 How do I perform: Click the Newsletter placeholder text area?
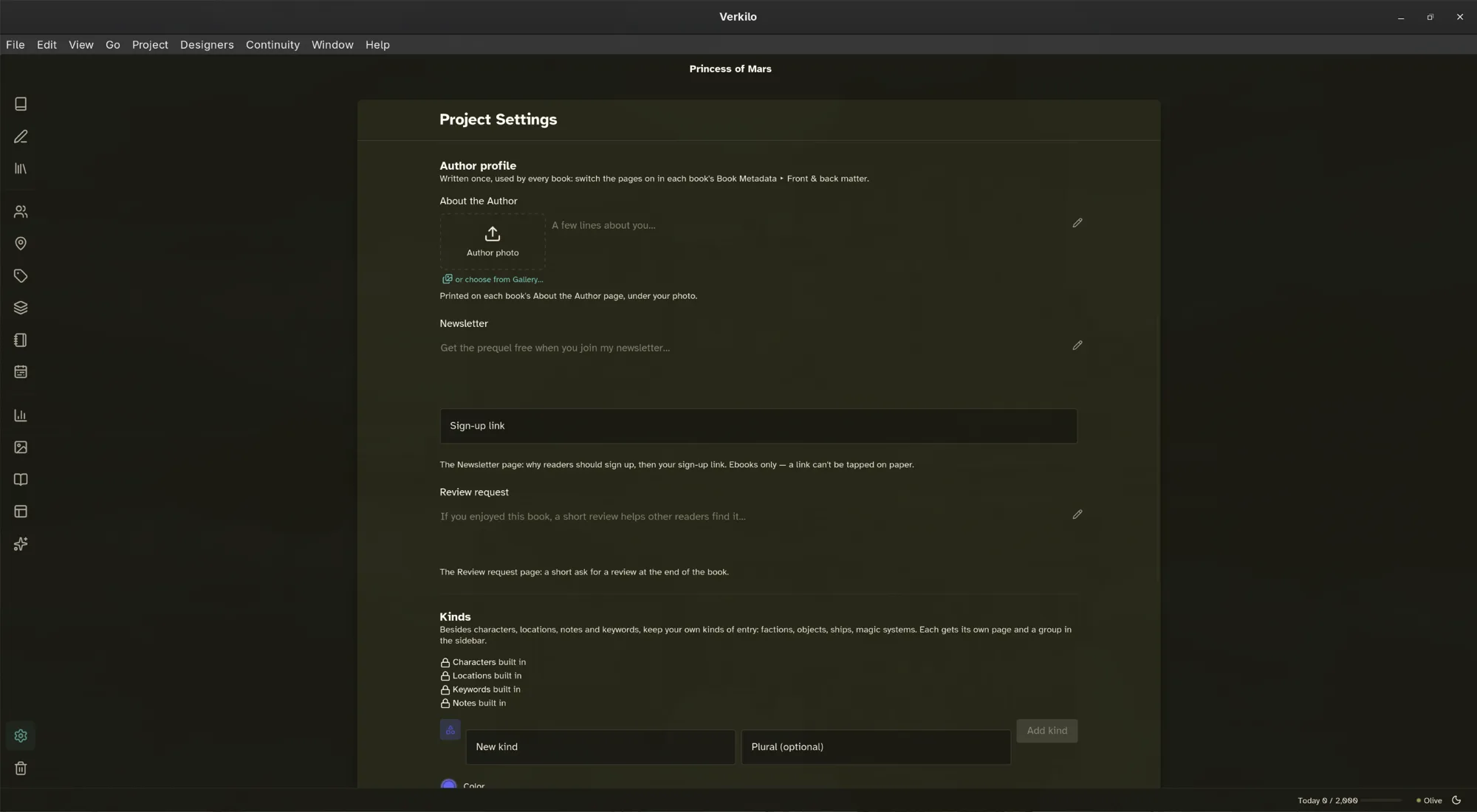click(x=752, y=365)
